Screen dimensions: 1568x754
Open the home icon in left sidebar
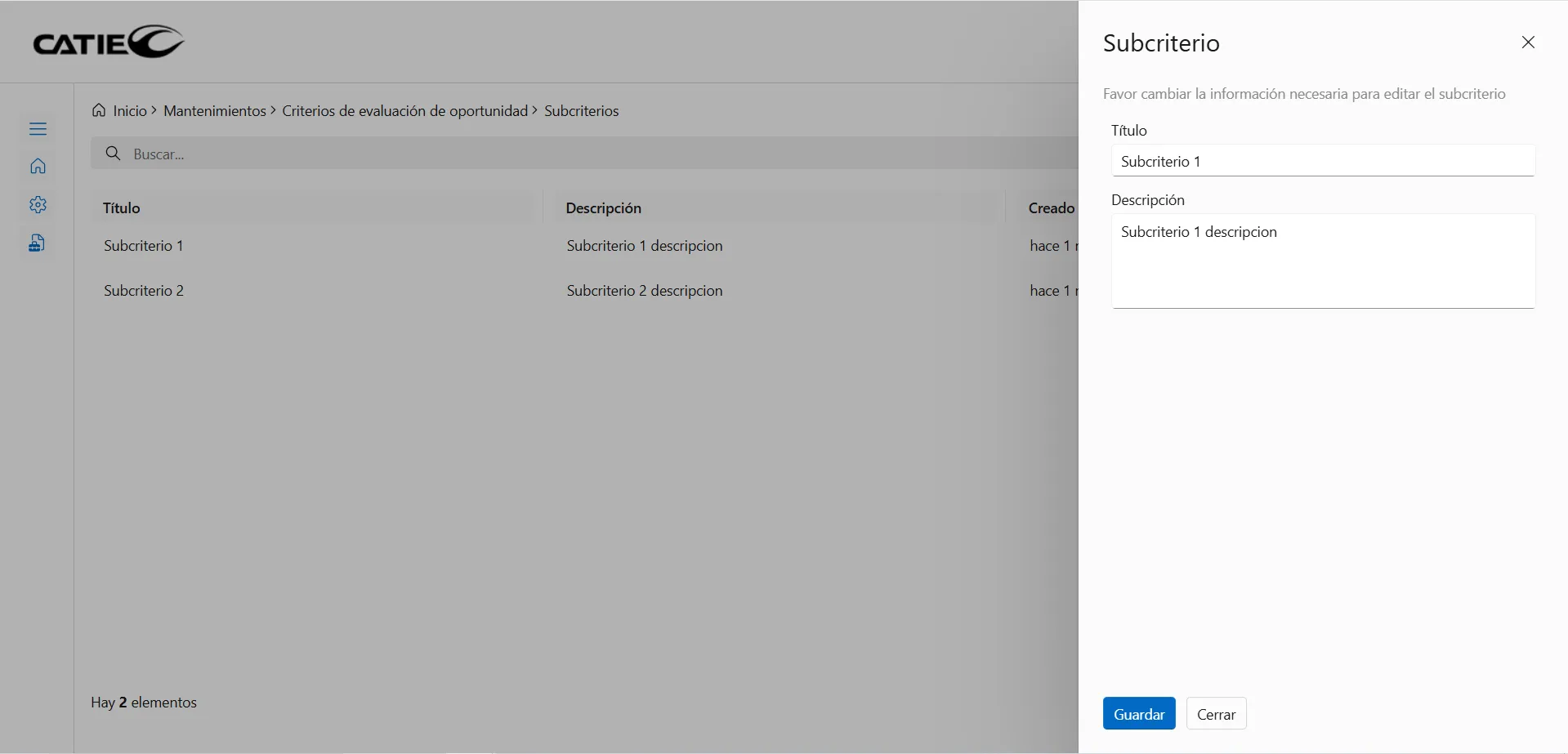[x=38, y=167]
